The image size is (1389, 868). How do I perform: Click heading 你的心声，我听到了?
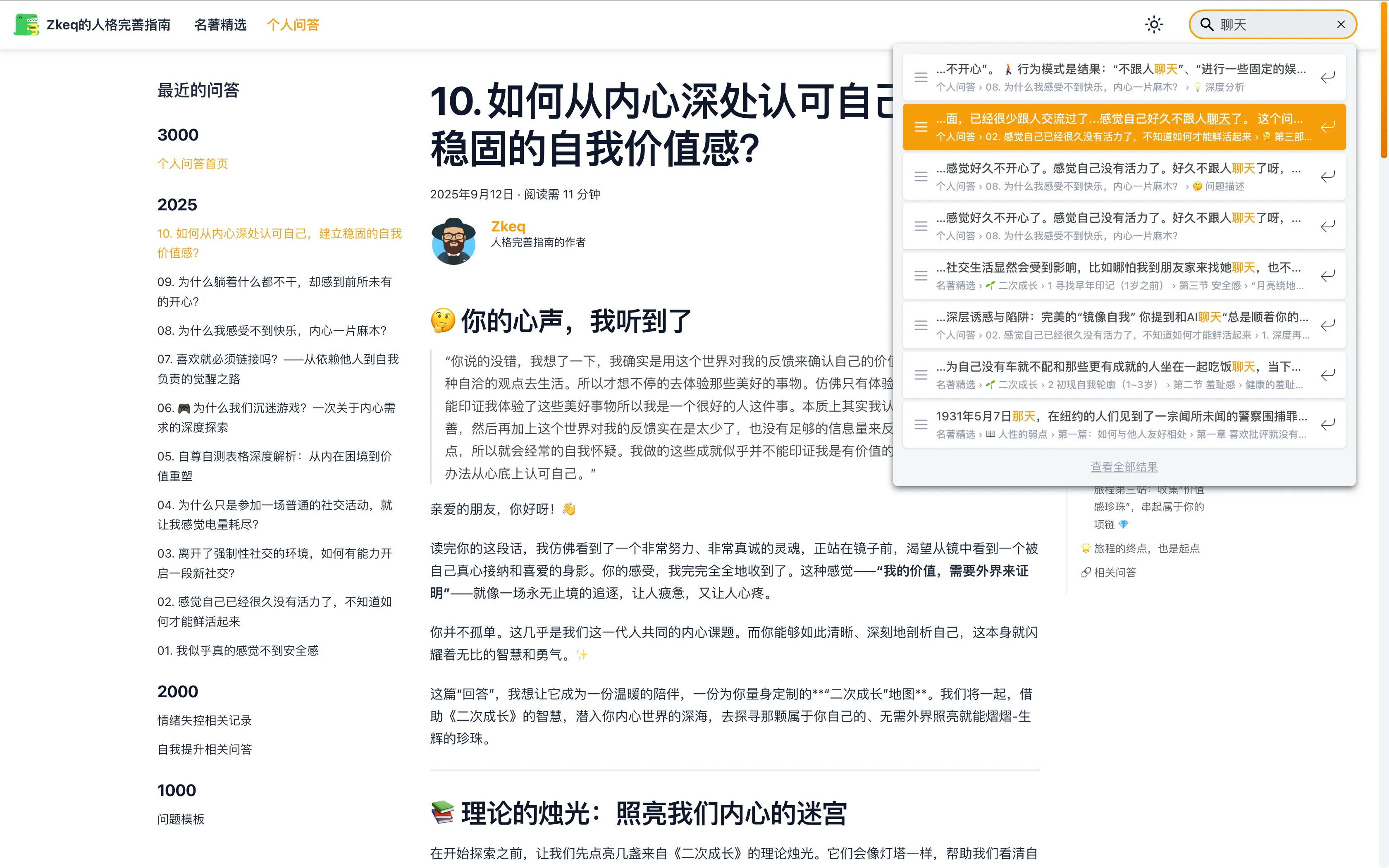[x=561, y=321]
